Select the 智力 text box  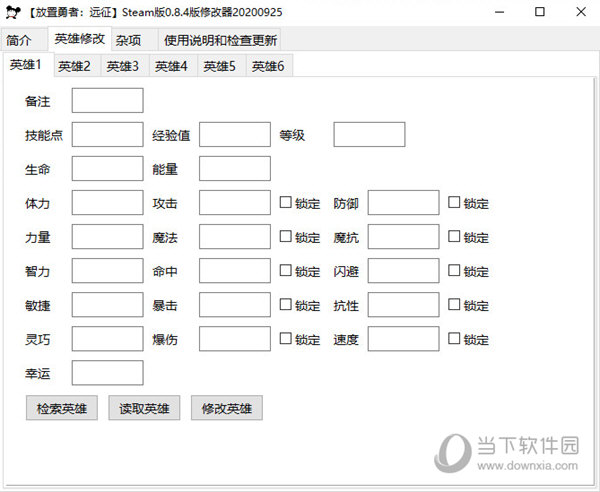click(x=108, y=271)
